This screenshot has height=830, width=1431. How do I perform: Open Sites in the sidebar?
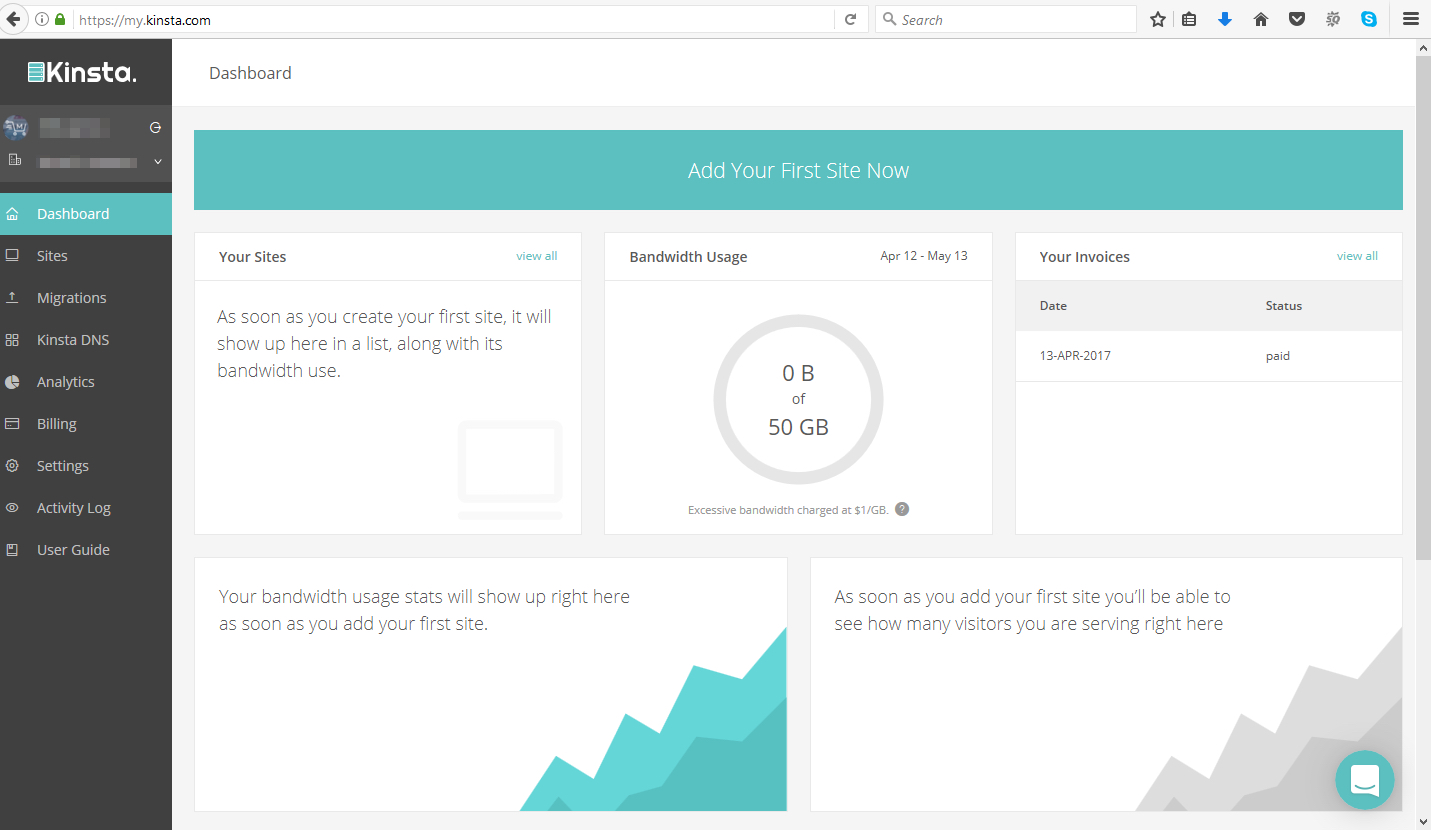[52, 256]
